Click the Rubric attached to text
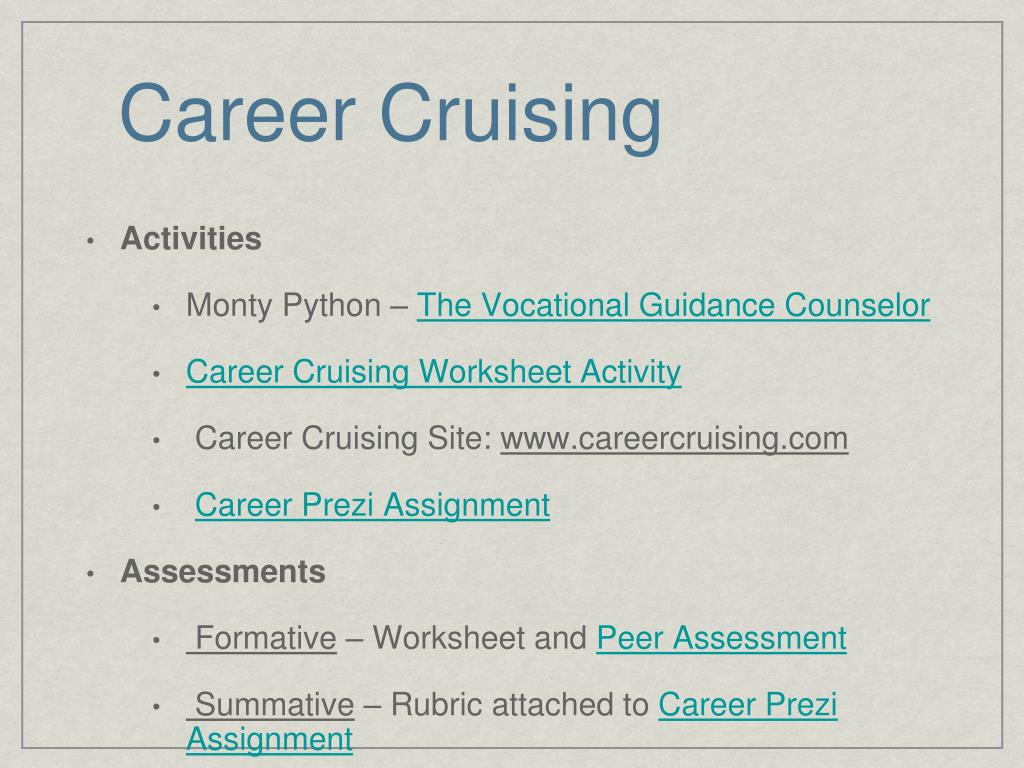1024x768 pixels. click(x=520, y=705)
